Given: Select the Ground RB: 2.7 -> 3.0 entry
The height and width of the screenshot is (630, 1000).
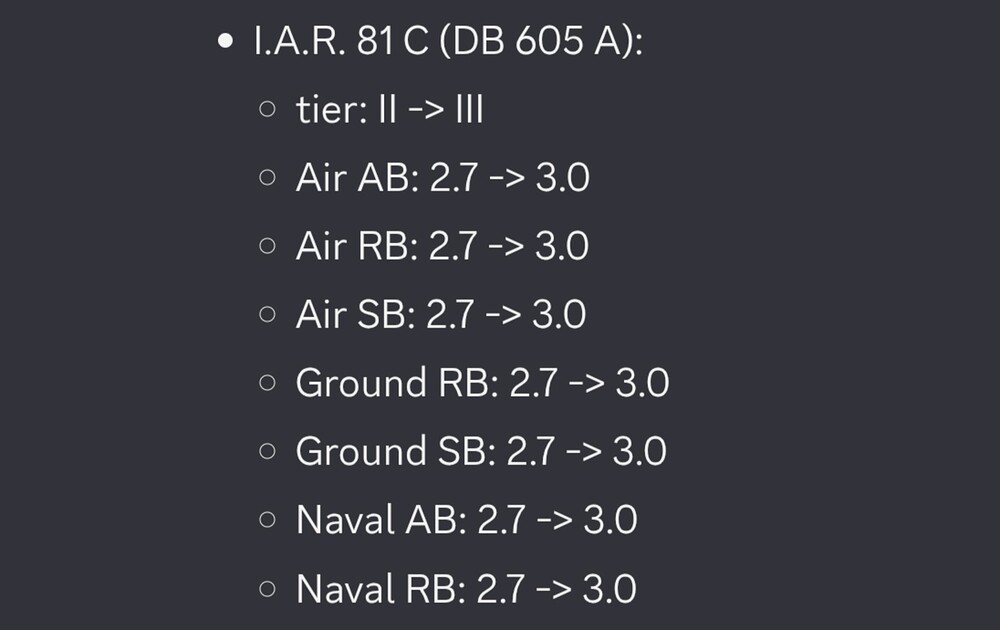Looking at the screenshot, I should tap(483, 383).
